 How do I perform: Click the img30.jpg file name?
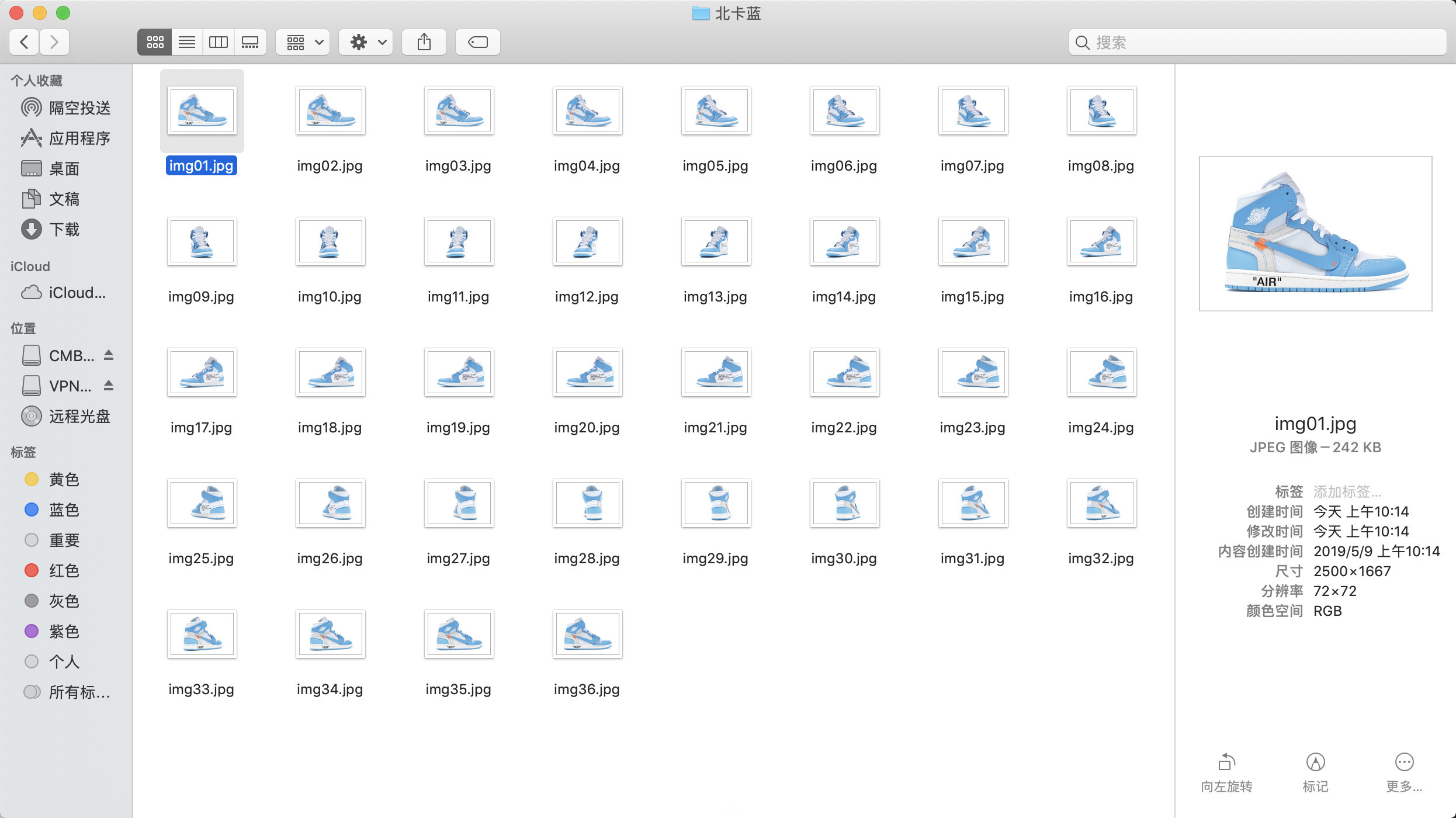click(844, 559)
